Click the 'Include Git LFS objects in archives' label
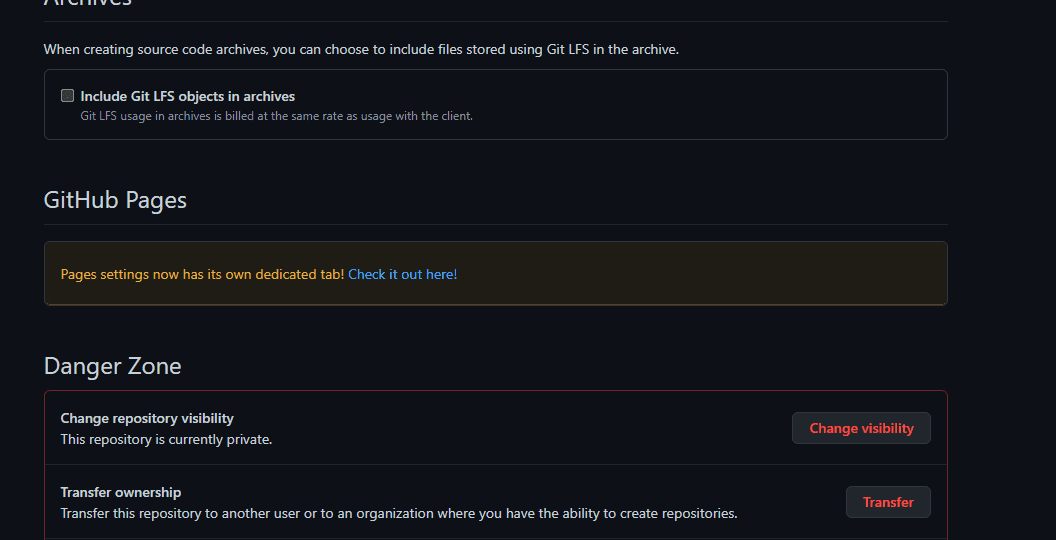 pos(188,96)
